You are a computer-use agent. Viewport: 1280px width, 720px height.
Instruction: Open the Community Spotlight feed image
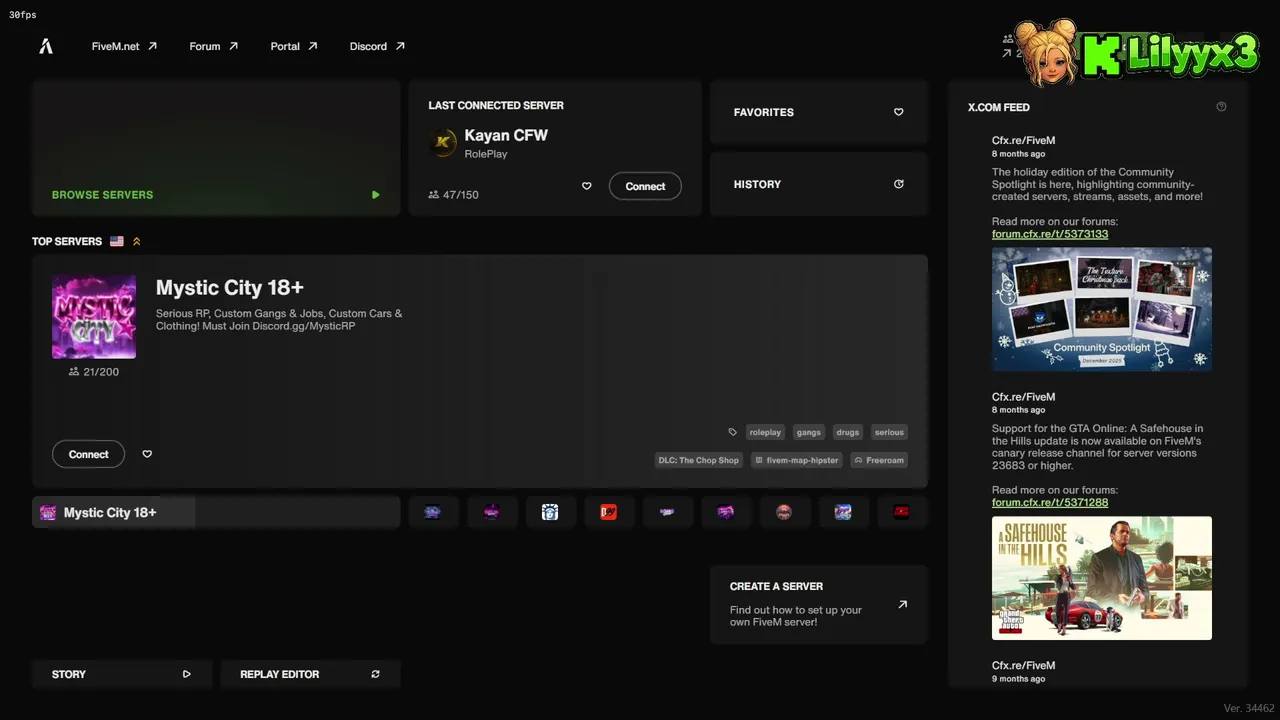coord(1102,309)
